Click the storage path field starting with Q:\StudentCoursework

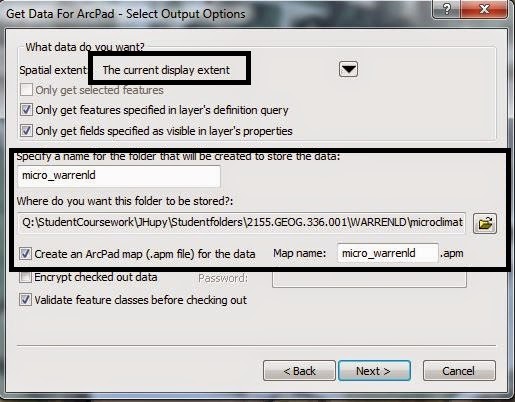coord(241,222)
